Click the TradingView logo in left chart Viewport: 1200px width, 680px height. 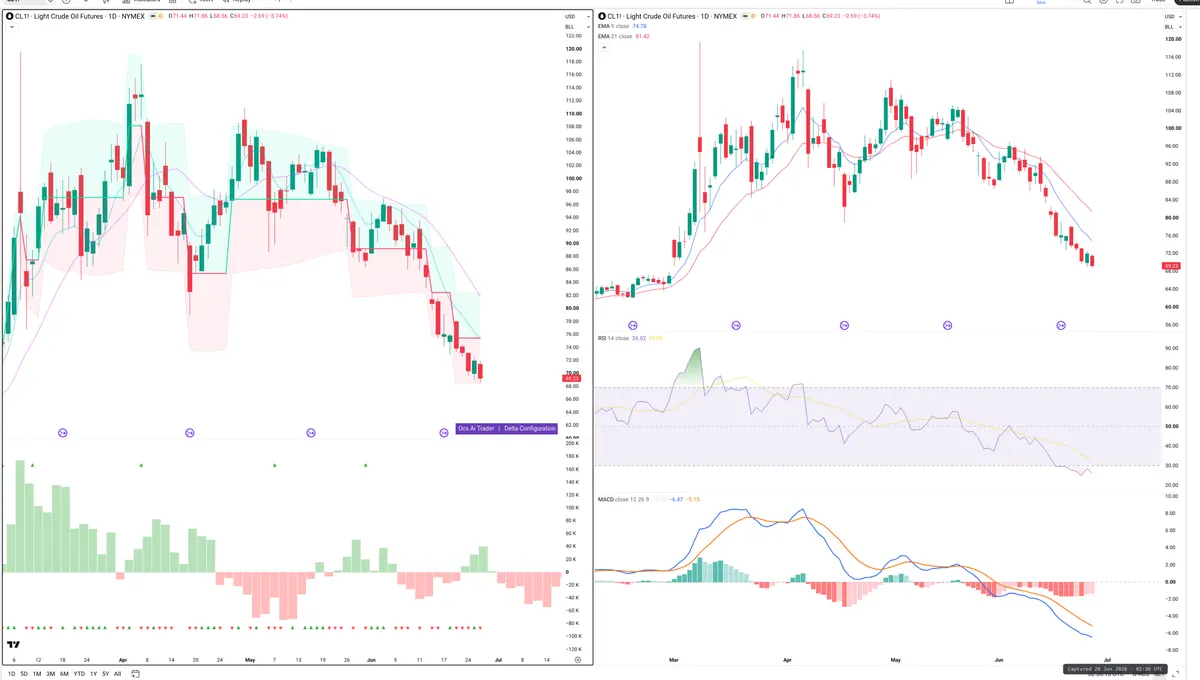[13, 646]
